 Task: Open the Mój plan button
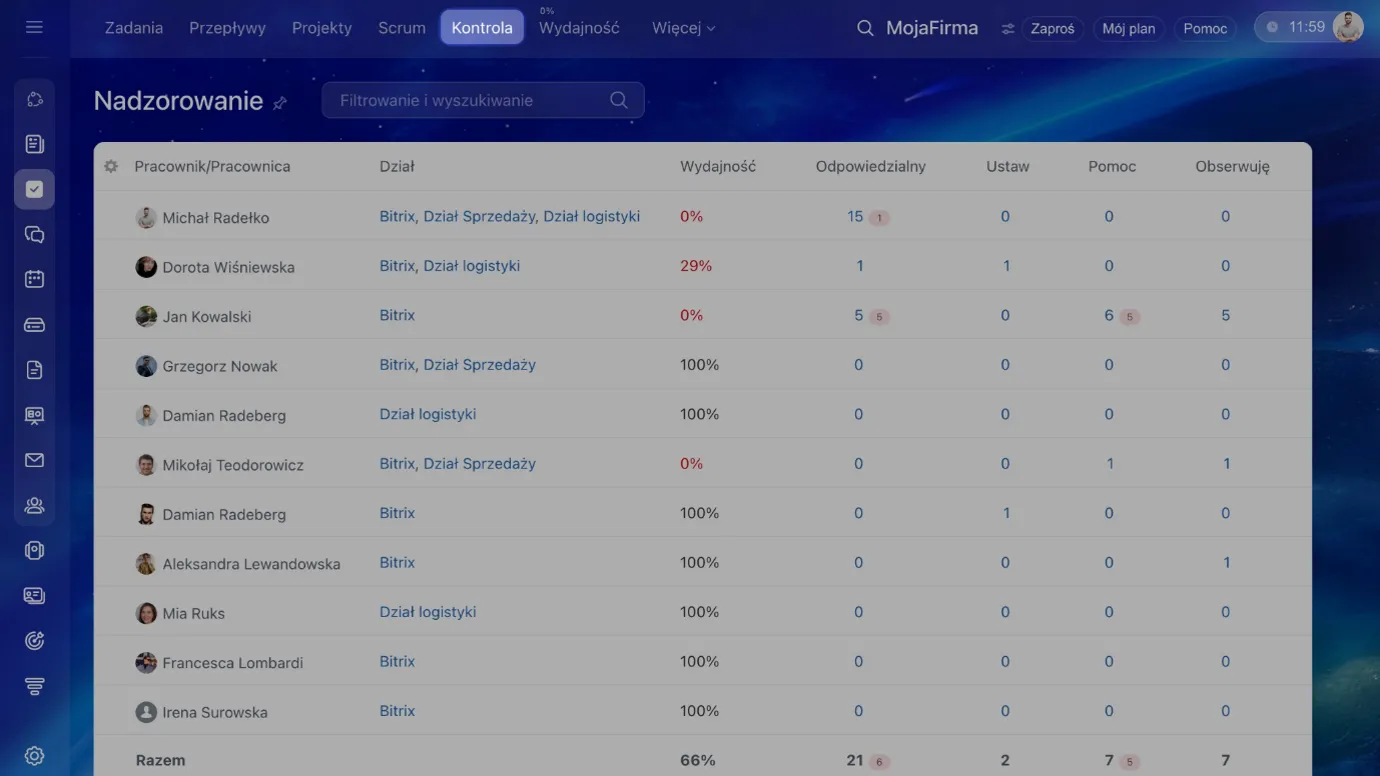pos(1128,29)
